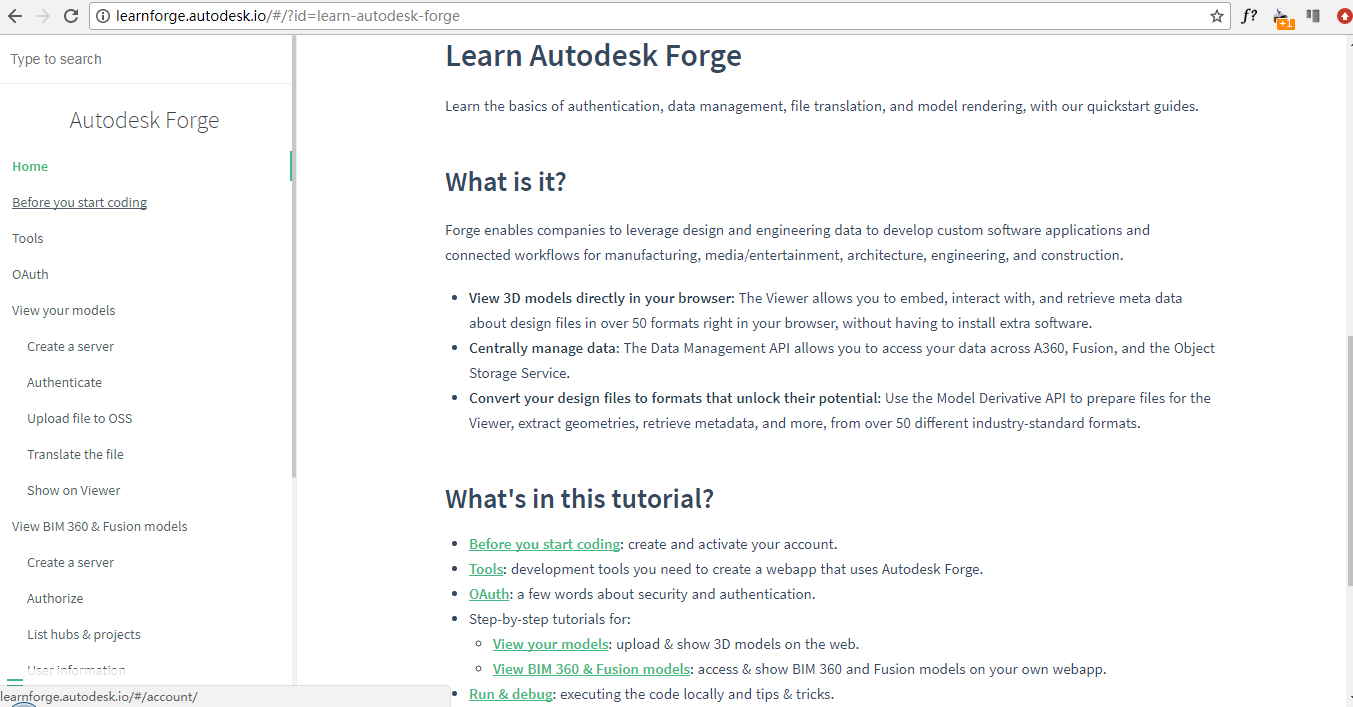Select the Home item in the sidebar
Screen dimensions: 1353x707
[x=30, y=167]
